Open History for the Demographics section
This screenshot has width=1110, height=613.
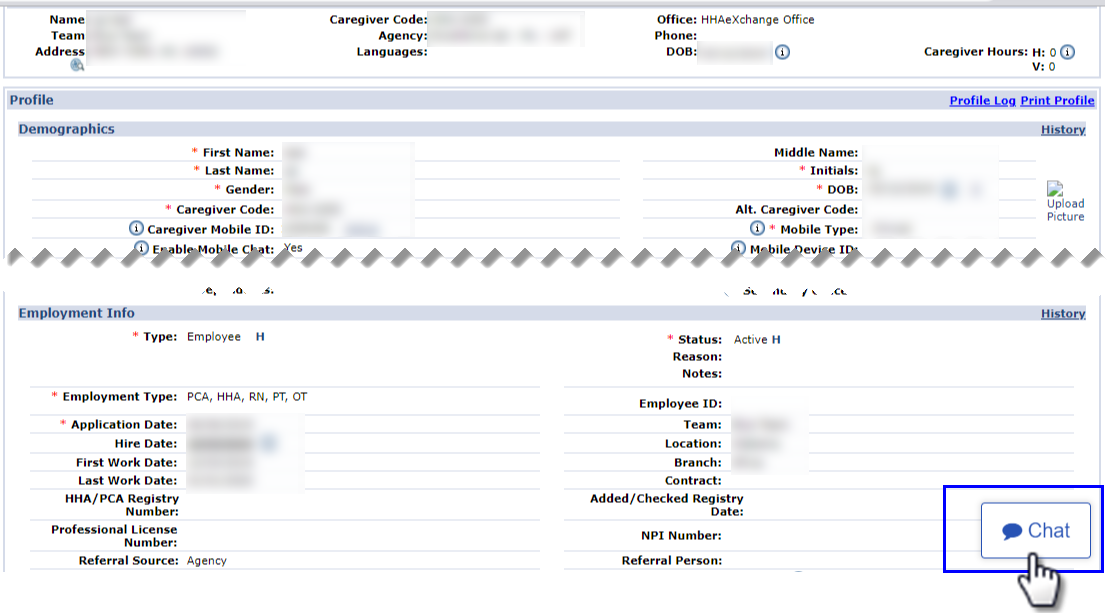coord(1062,130)
